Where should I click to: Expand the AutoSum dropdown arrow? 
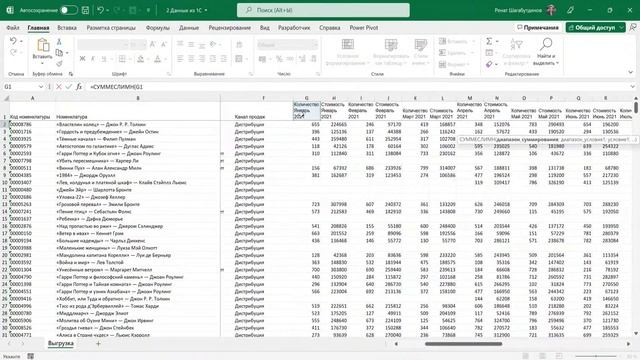[x=497, y=41]
